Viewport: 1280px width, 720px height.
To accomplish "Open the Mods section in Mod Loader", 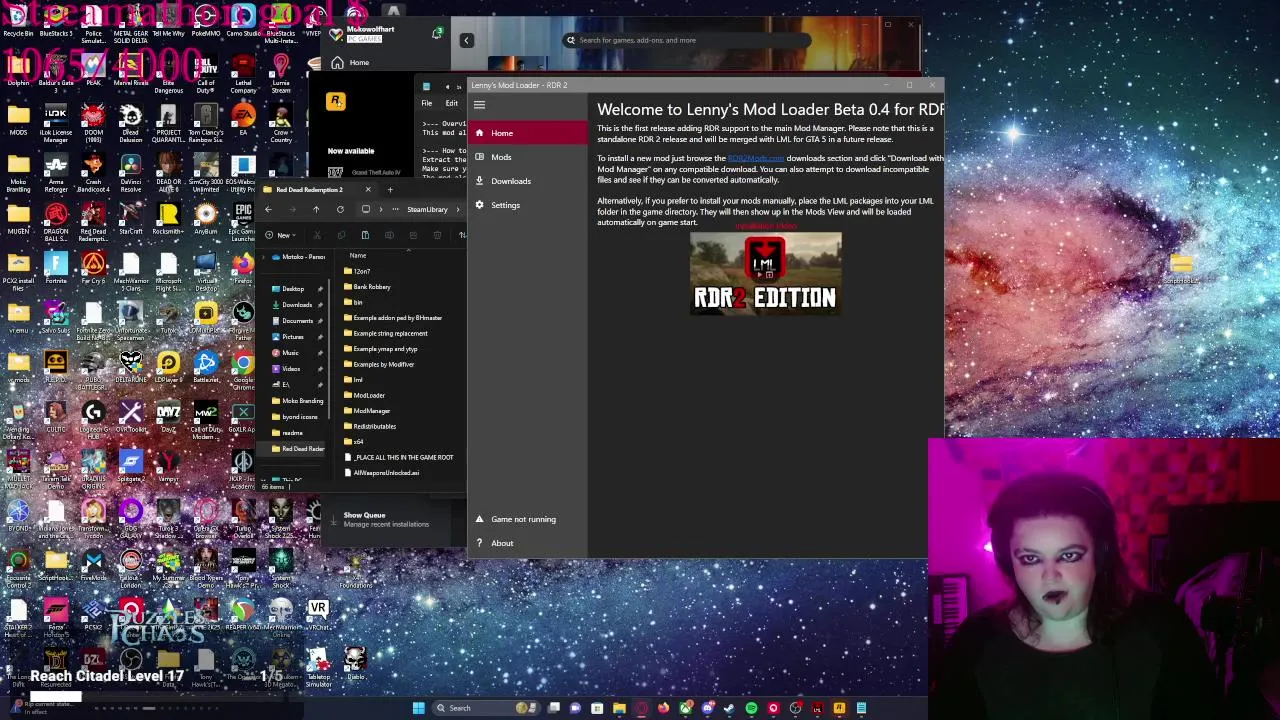I will coord(528,157).
